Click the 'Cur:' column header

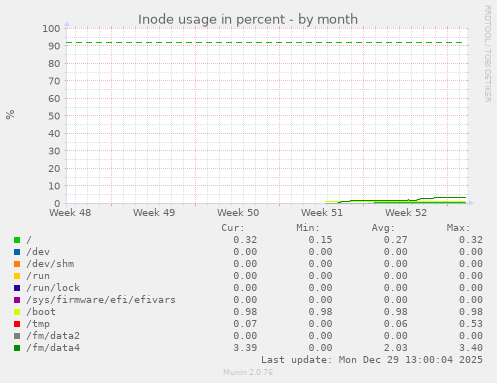click(233, 228)
